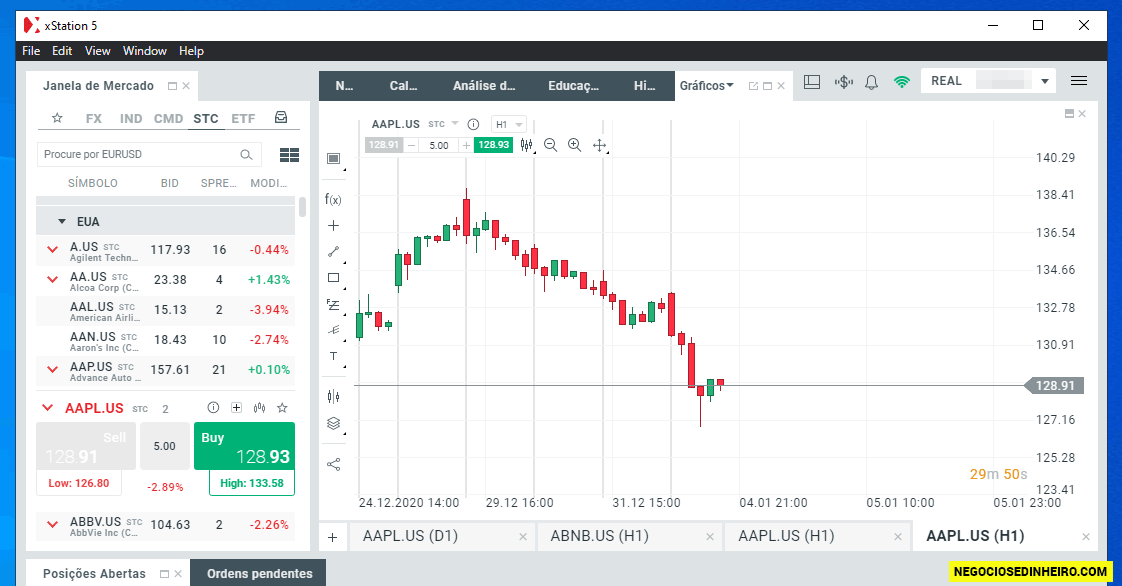This screenshot has height=586, width=1122.
Task: Open the View menu
Action: point(97,51)
